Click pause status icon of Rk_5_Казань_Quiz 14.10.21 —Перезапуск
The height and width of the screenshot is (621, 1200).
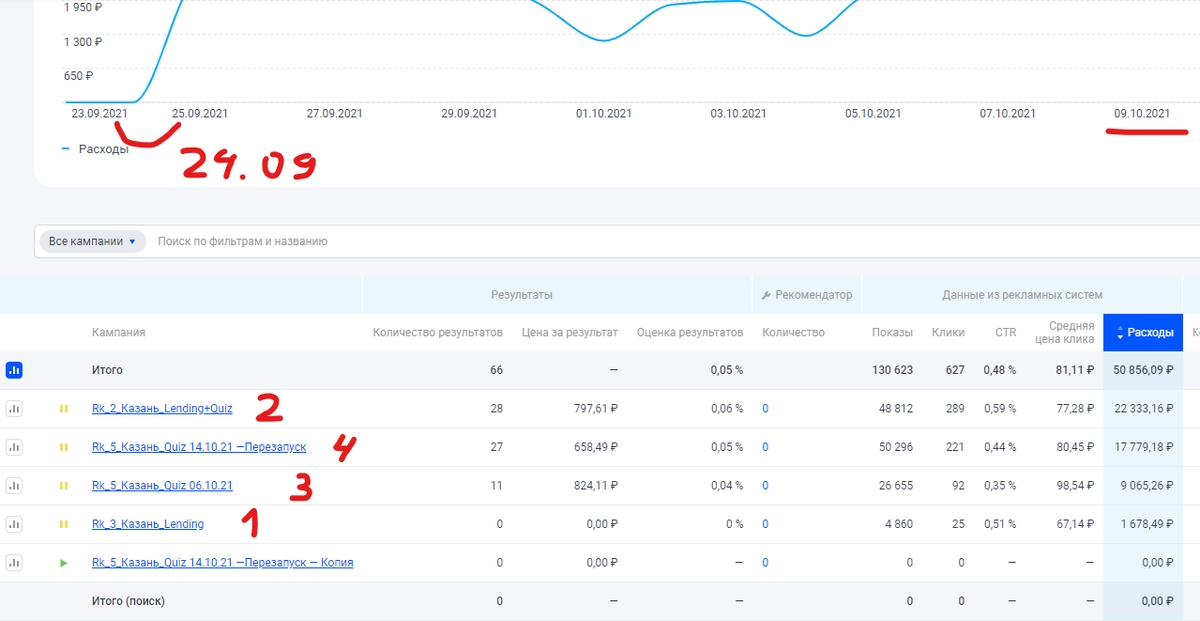pyautogui.click(x=64, y=447)
